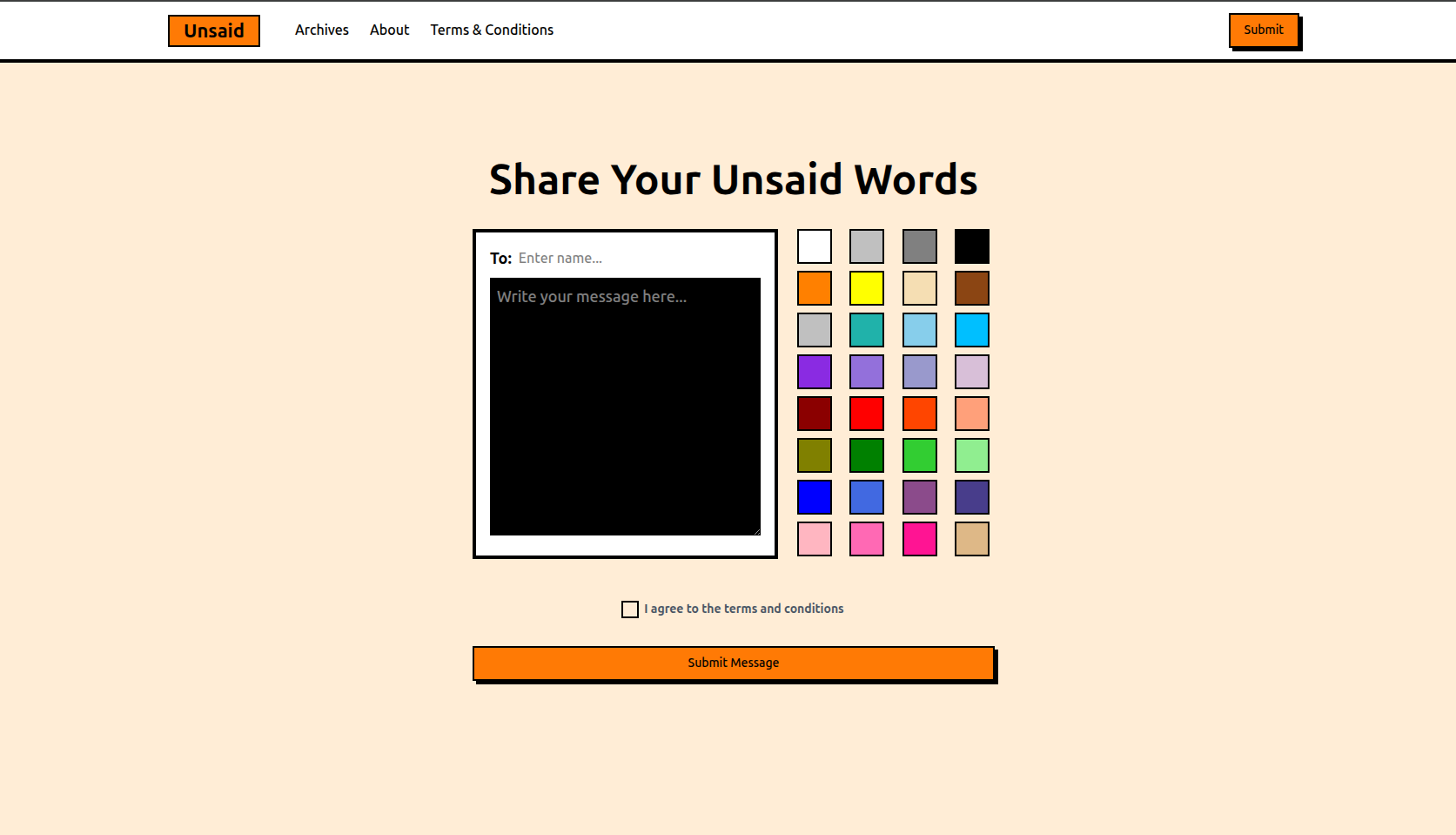
Task: Choose the grayish periwinkle swatch
Action: pyautogui.click(x=920, y=372)
